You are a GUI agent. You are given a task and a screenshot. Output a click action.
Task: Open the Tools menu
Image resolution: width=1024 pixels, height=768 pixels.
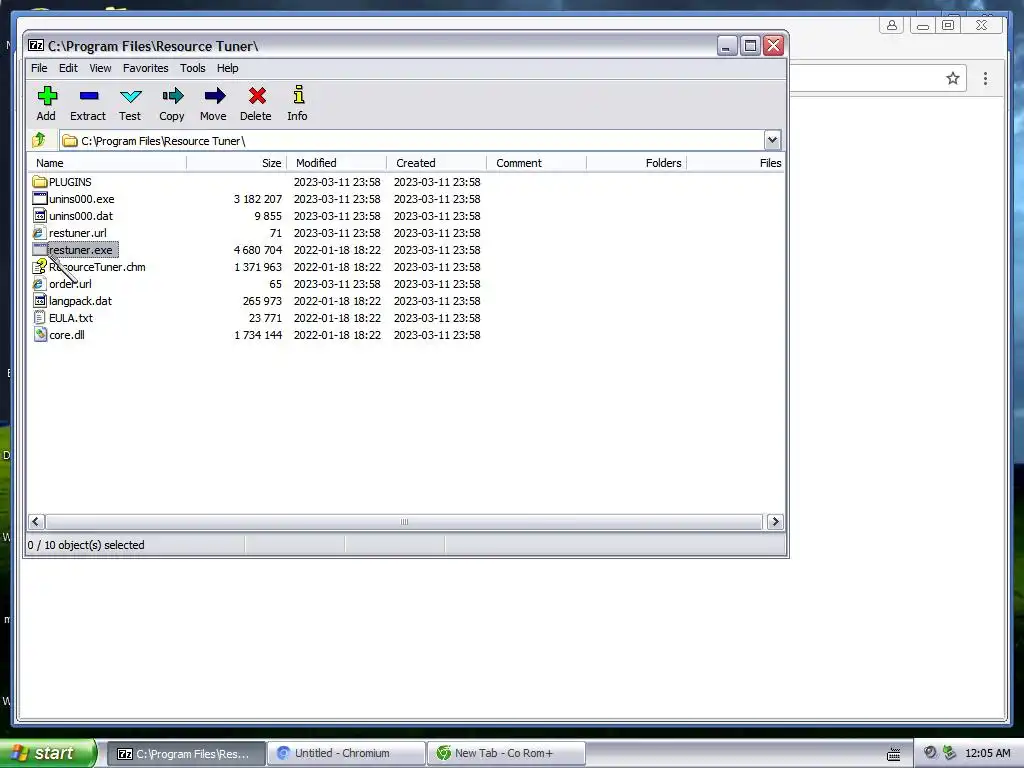point(193,68)
